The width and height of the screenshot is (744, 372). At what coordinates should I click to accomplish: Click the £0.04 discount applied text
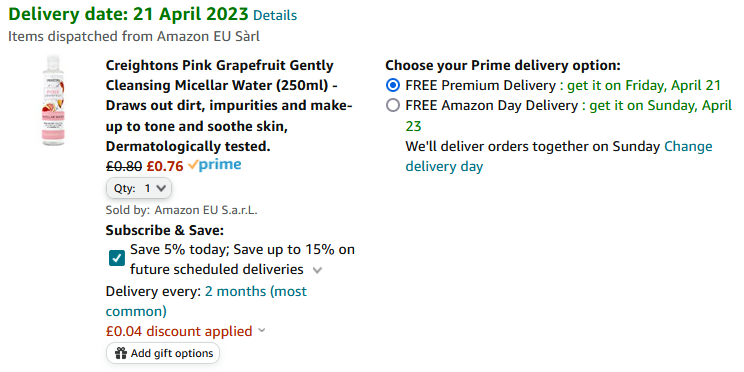(x=179, y=331)
